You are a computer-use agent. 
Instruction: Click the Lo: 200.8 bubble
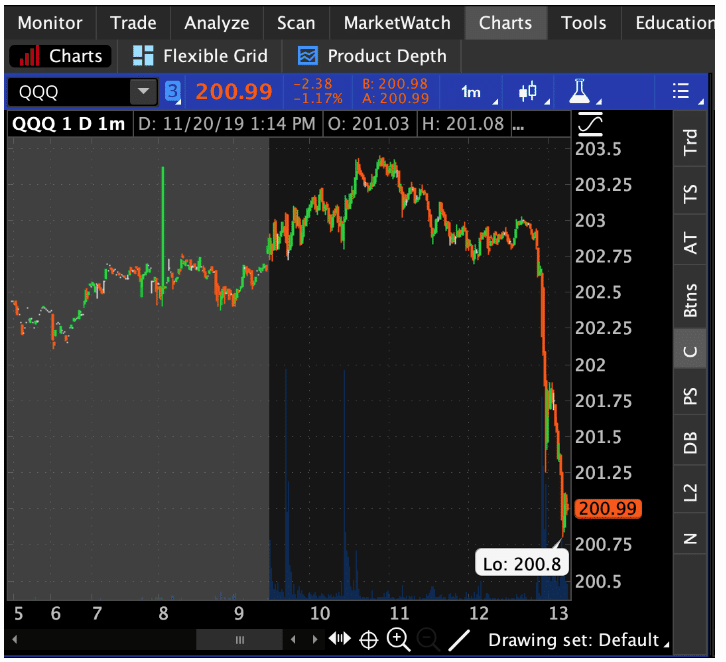coord(521,563)
